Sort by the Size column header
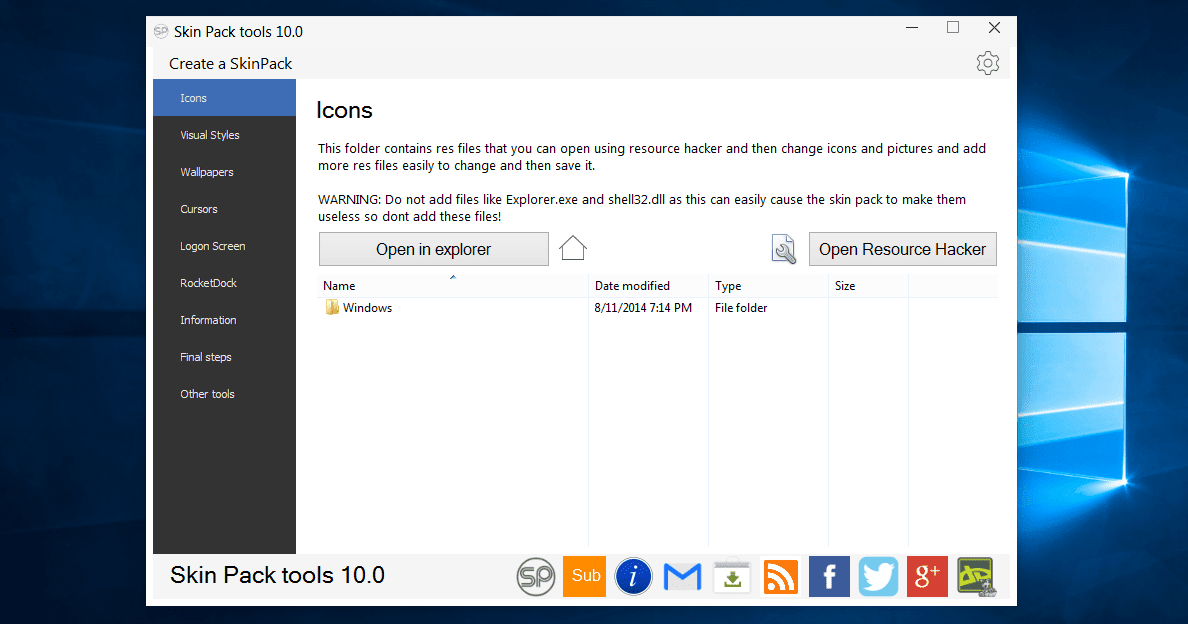The width and height of the screenshot is (1188, 624). 868,285
